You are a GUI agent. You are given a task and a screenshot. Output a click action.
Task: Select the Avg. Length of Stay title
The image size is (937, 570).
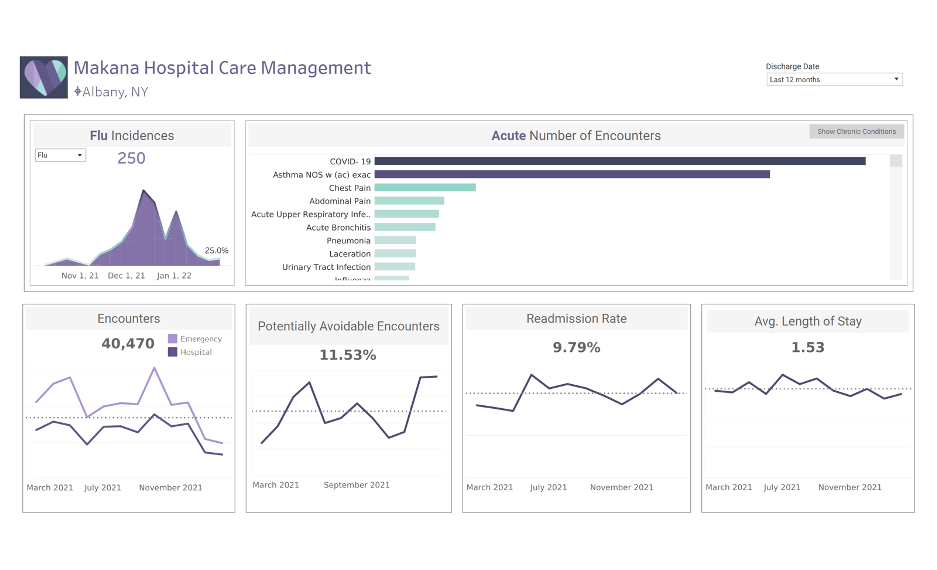point(807,321)
